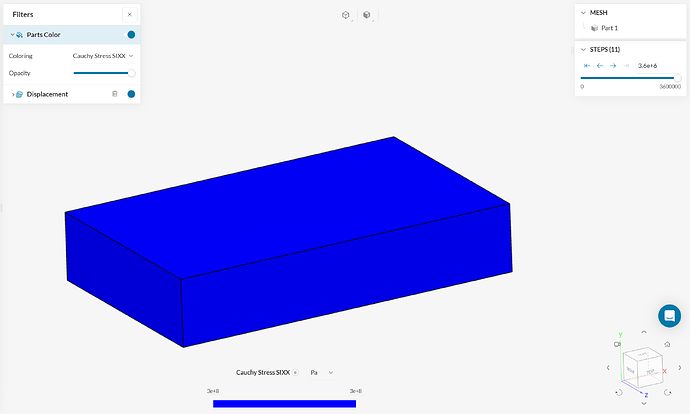
Task: Click the Displacement filter icon
Action: pos(20,94)
